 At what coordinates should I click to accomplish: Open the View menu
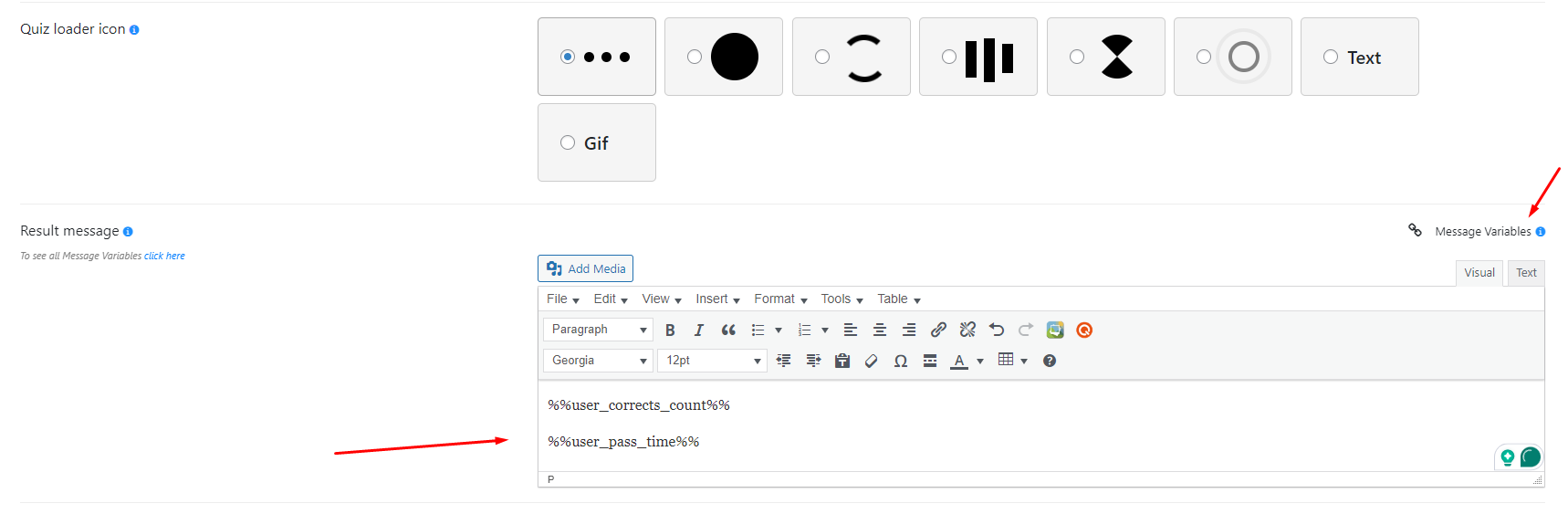pyautogui.click(x=662, y=299)
